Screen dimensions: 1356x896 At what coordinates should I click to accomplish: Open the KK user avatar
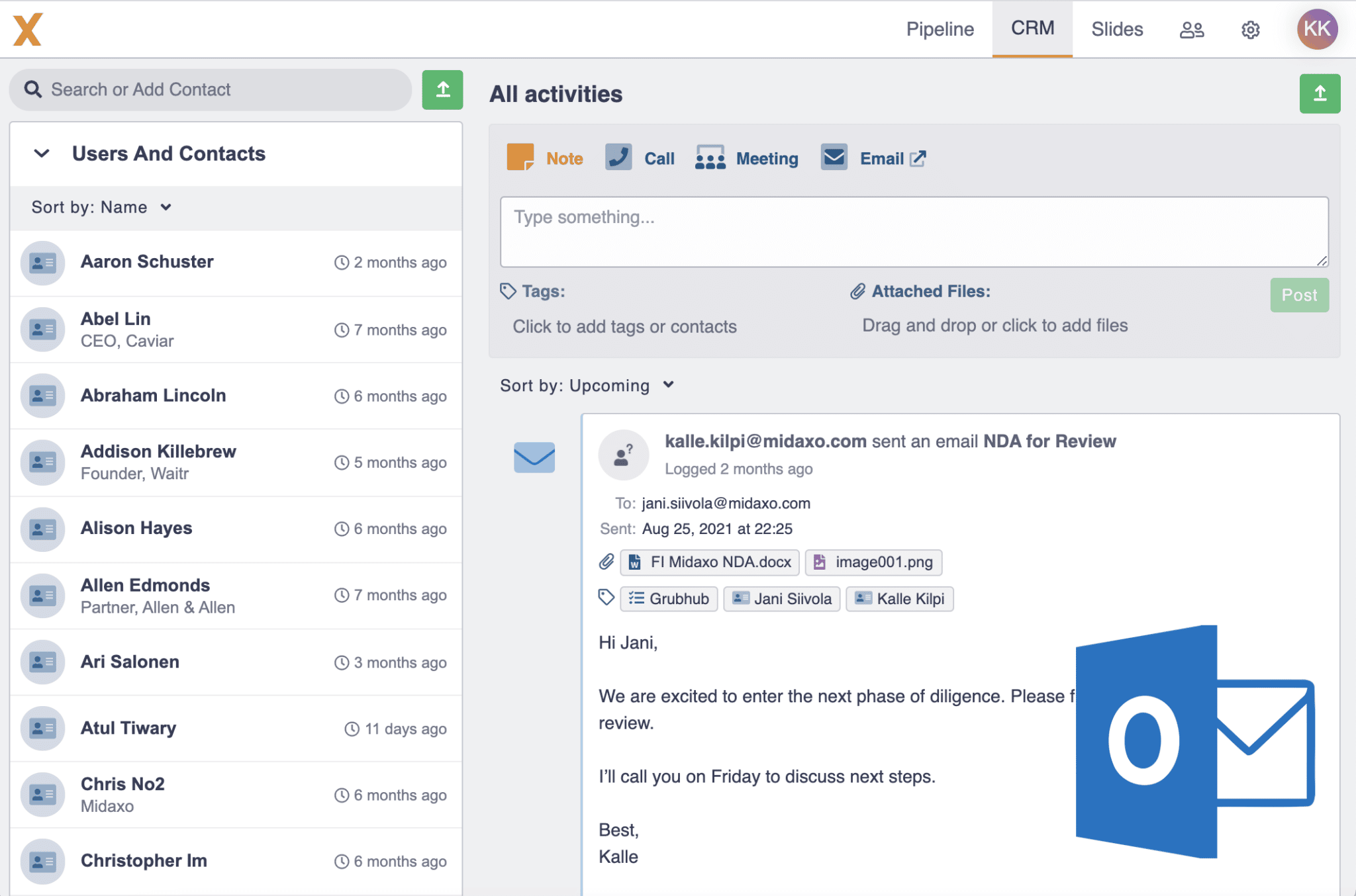click(1317, 29)
